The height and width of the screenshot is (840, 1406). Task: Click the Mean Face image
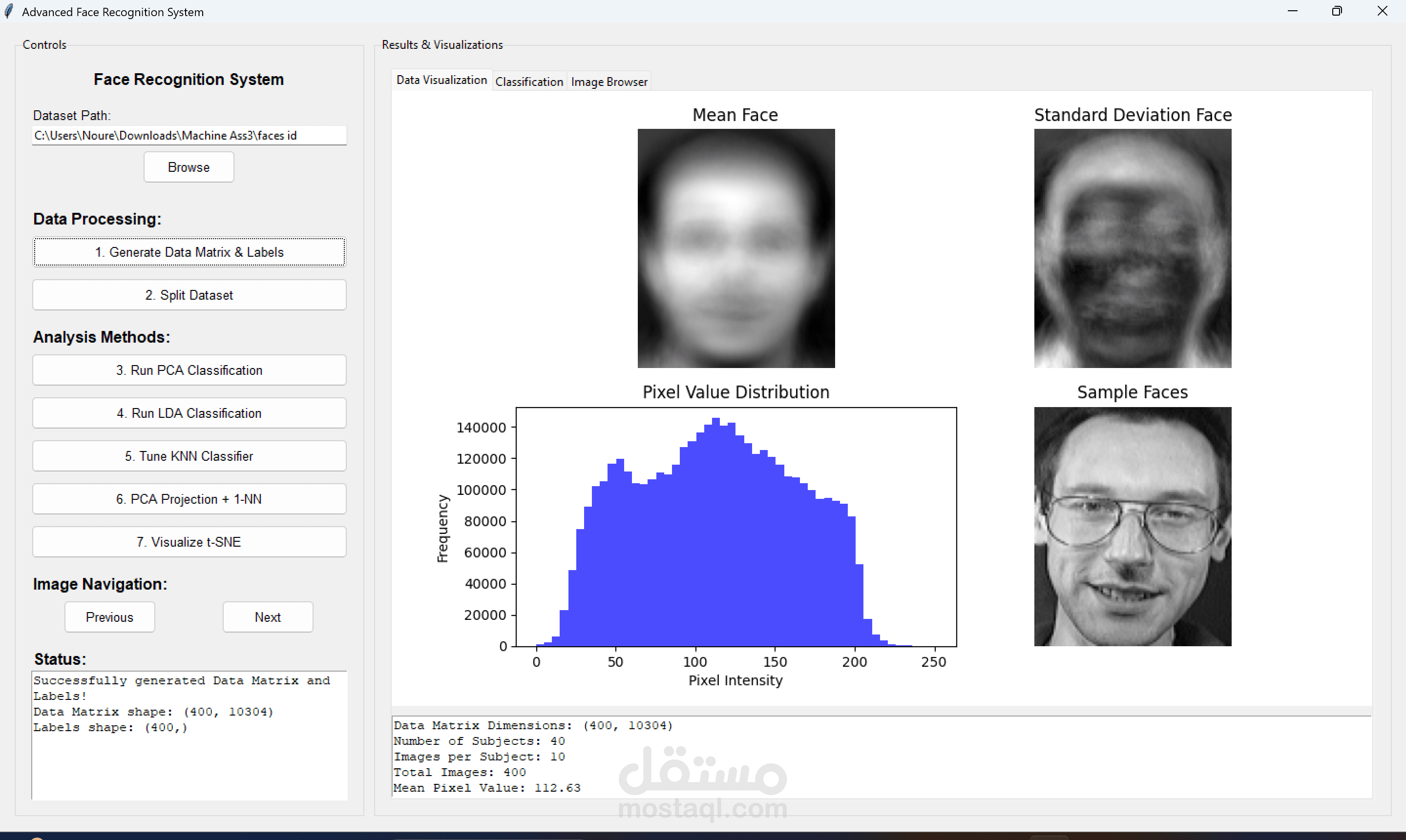click(x=735, y=248)
